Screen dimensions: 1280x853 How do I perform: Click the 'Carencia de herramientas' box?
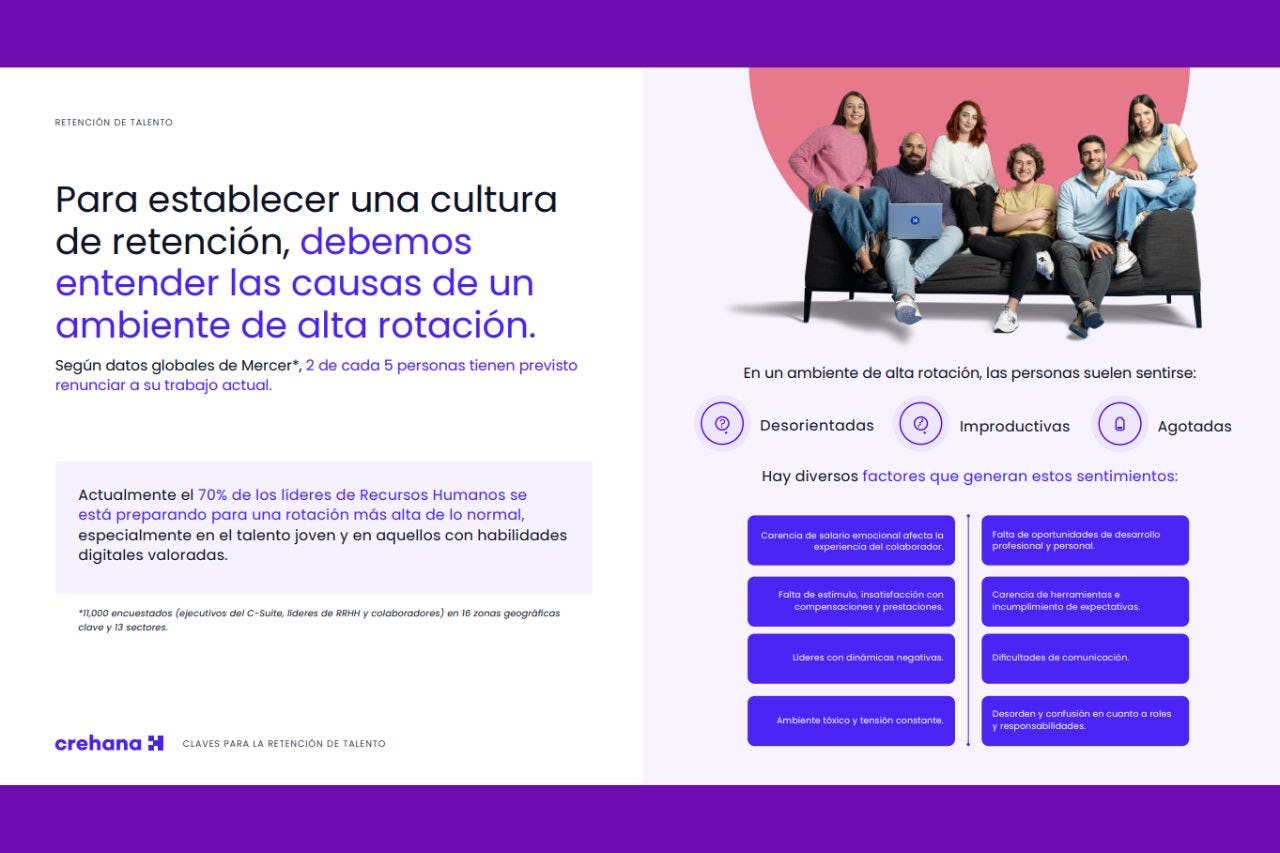[x=1085, y=601]
